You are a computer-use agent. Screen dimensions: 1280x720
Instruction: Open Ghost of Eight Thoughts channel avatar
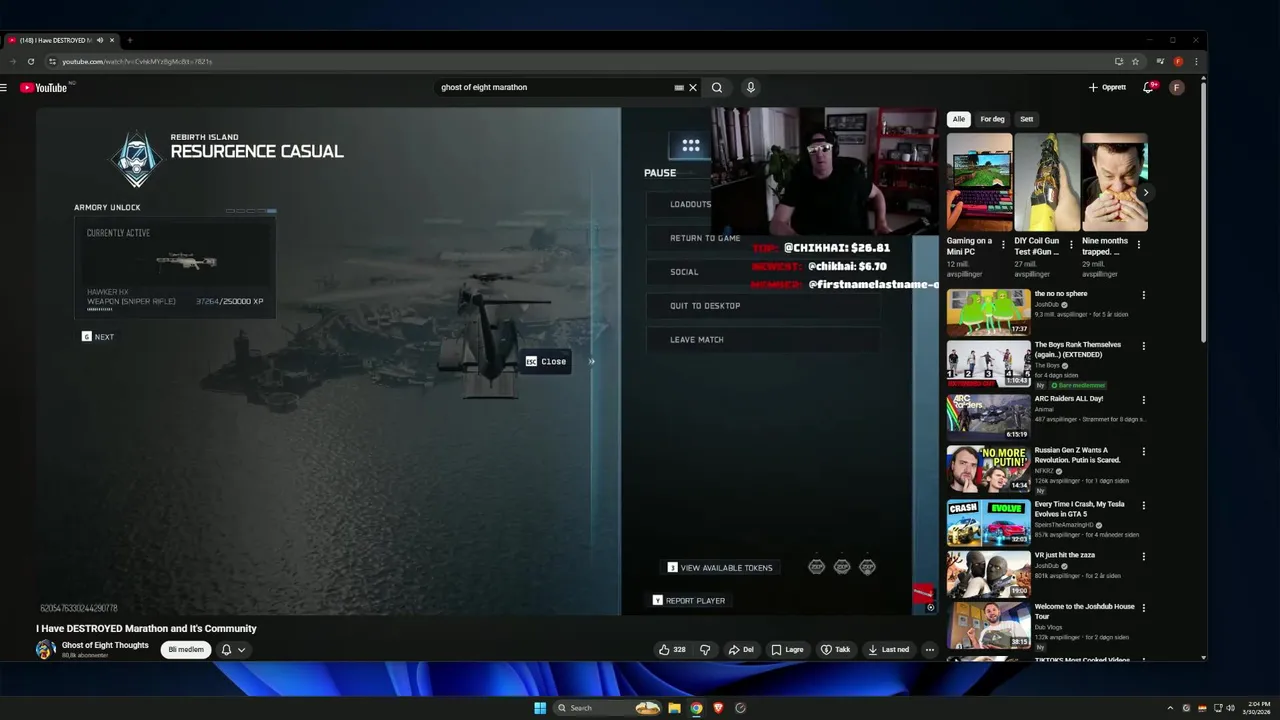[45, 650]
